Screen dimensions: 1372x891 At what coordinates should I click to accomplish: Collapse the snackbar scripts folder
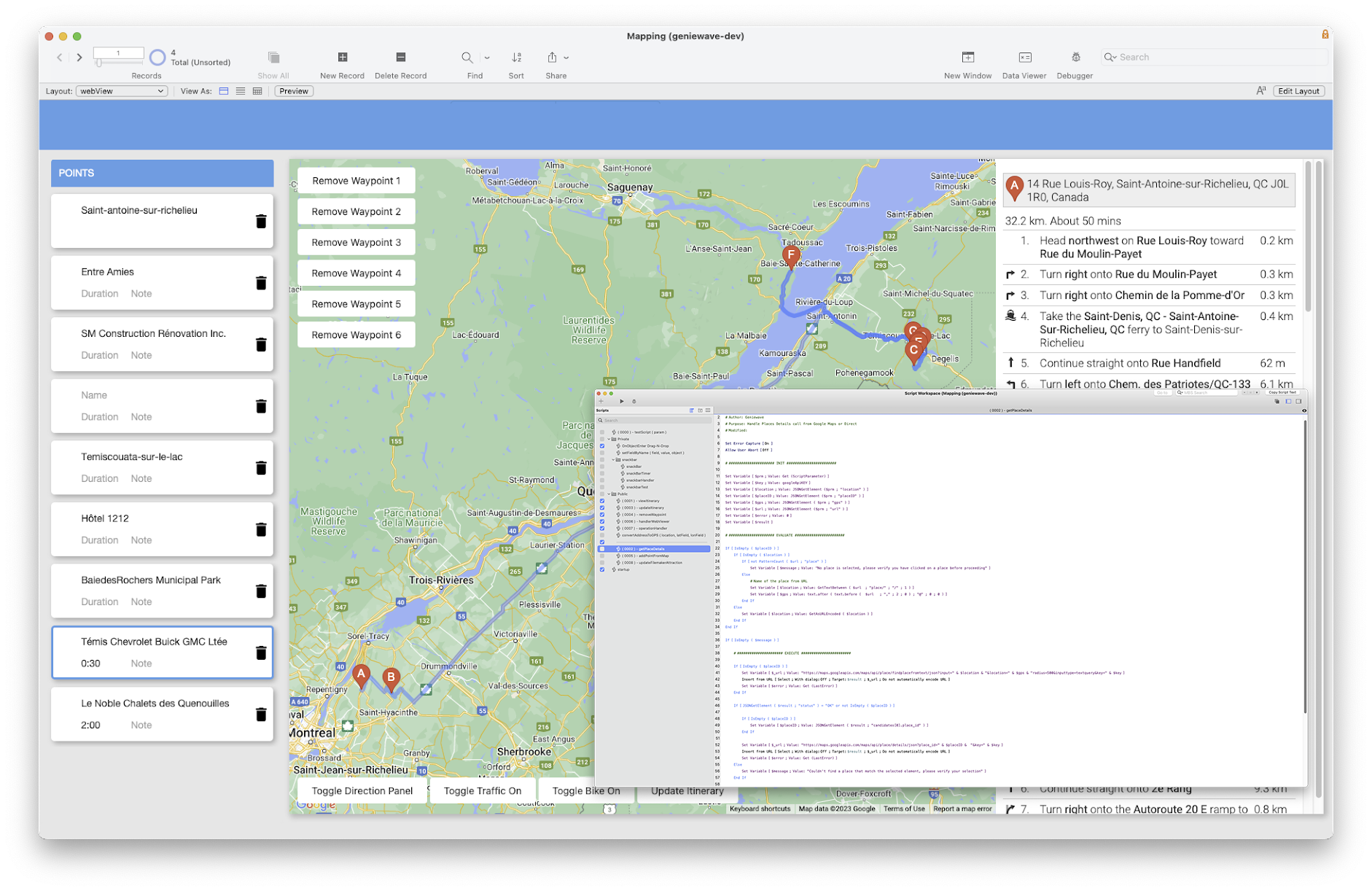pyautogui.click(x=614, y=459)
